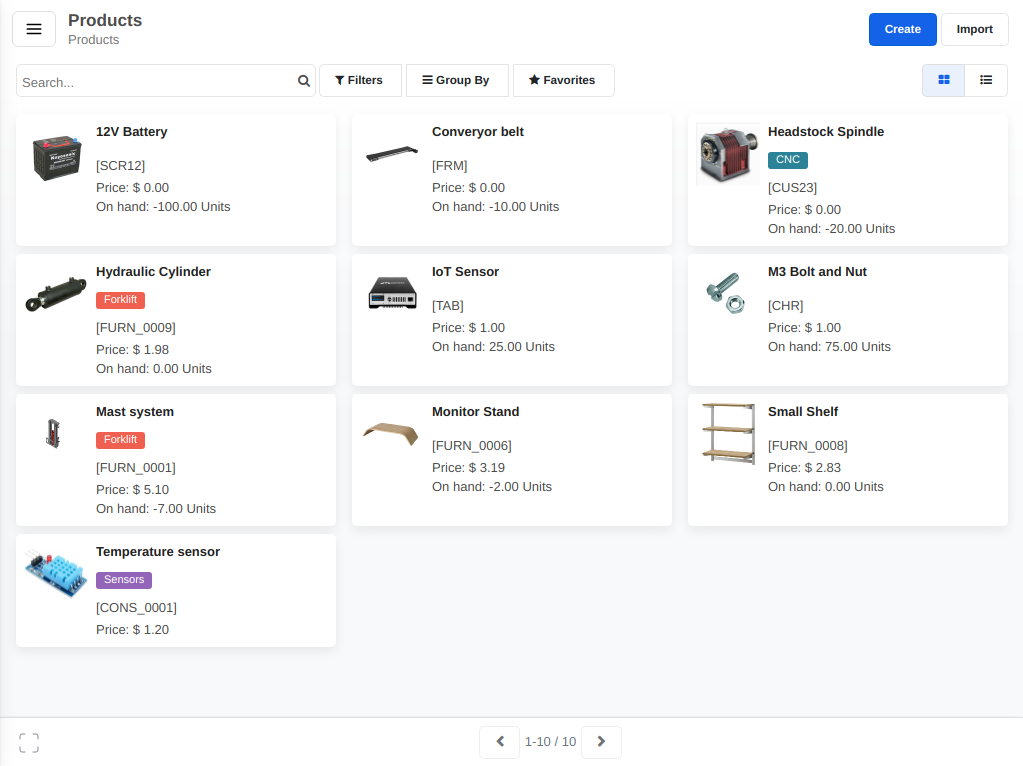Click the Create button
Image resolution: width=1023 pixels, height=766 pixels.
902,29
